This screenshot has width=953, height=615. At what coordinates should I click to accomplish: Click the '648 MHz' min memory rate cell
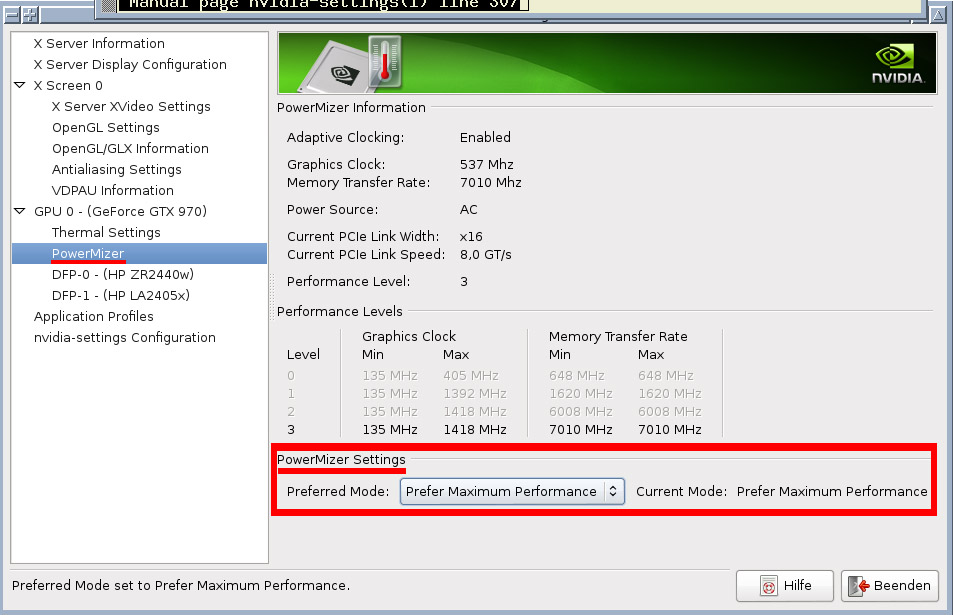[577, 376]
